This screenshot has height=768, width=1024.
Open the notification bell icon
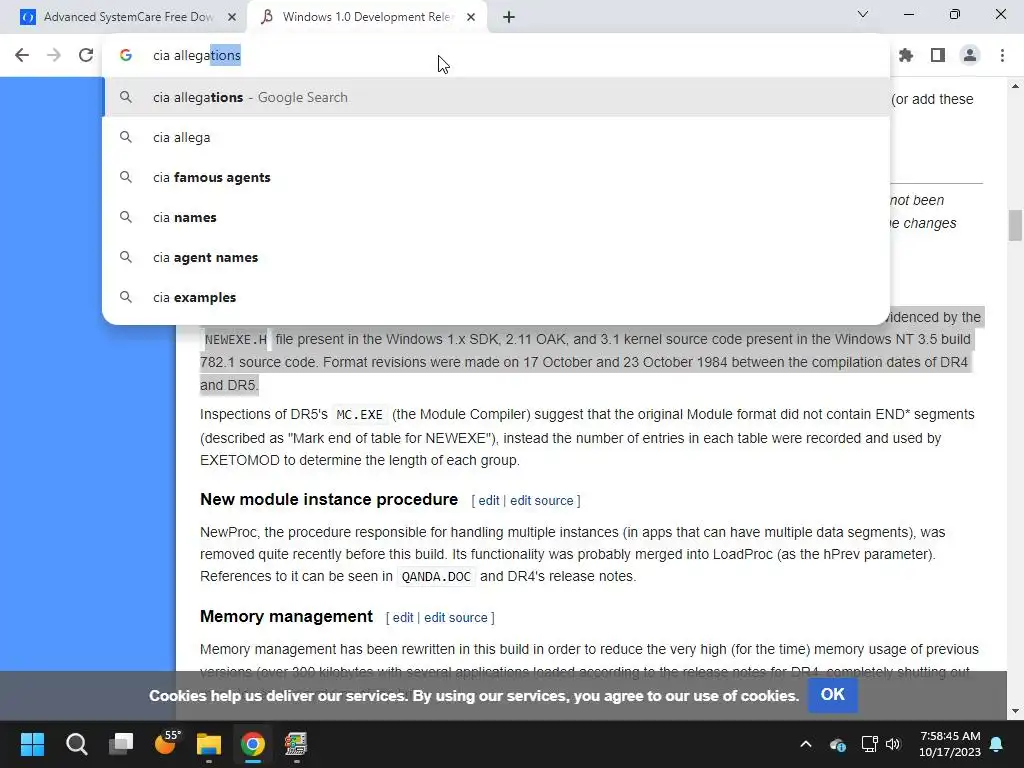997,744
